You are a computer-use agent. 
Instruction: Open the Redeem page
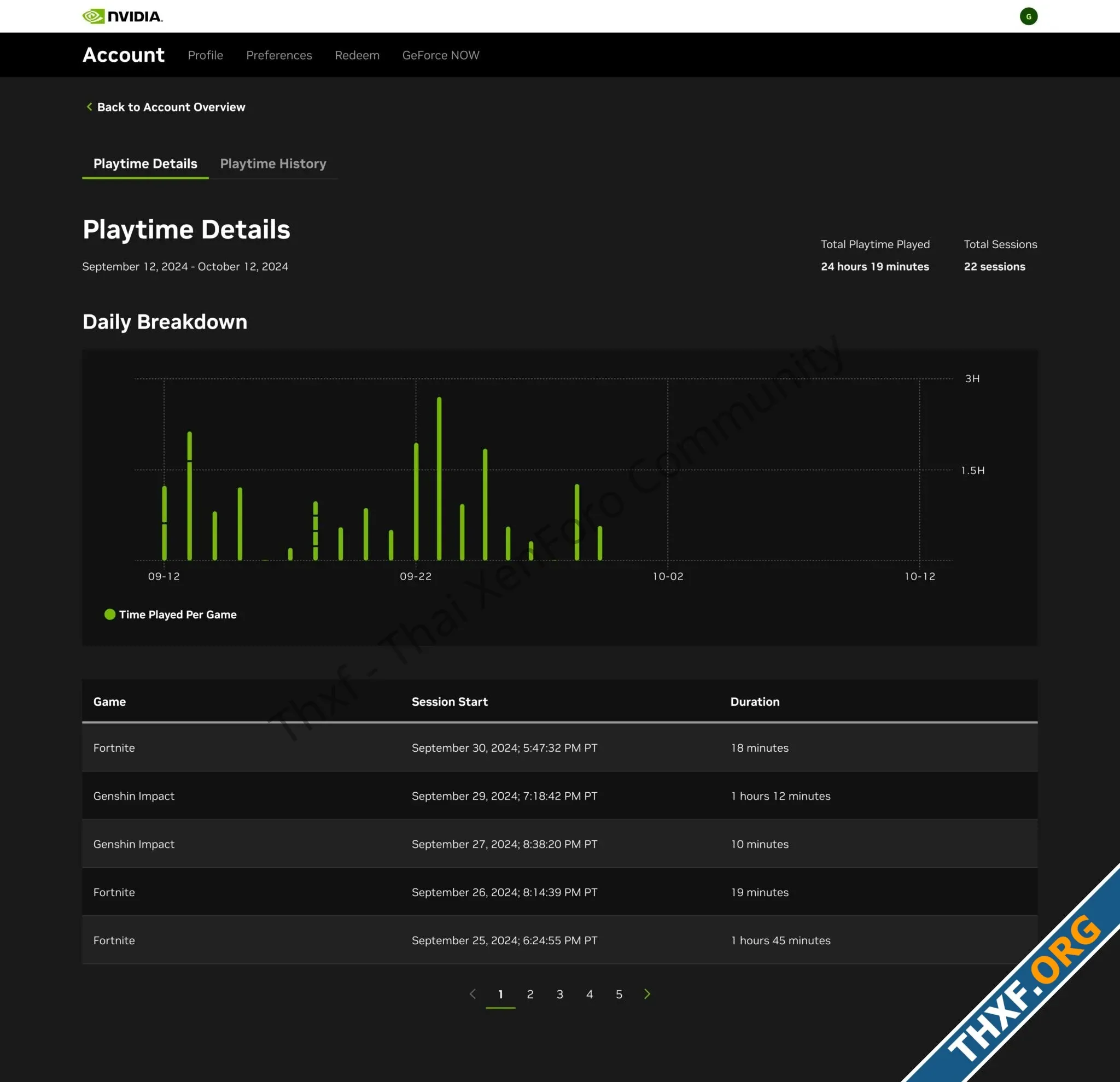[x=357, y=55]
